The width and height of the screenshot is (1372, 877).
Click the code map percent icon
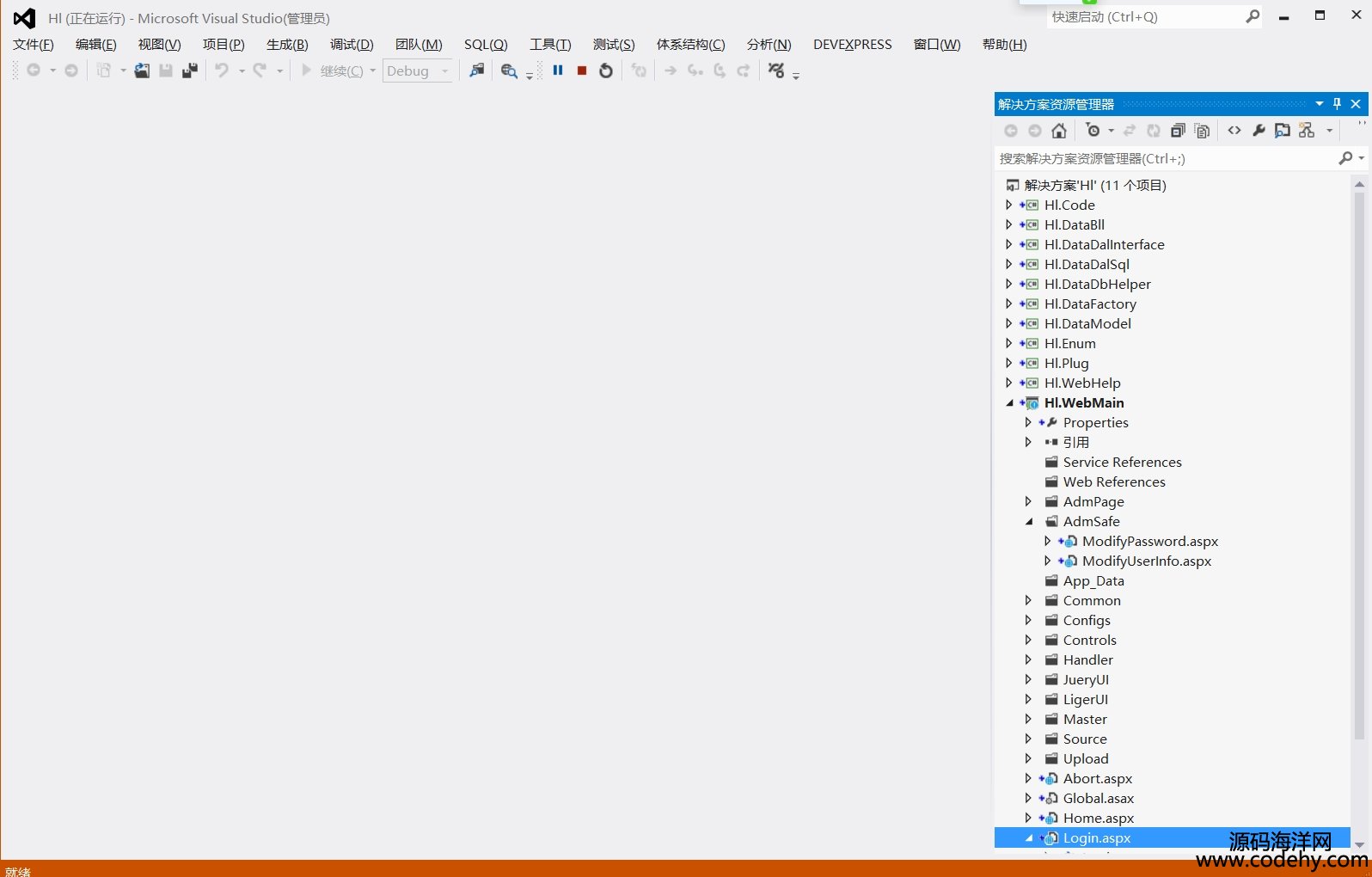pyautogui.click(x=777, y=71)
